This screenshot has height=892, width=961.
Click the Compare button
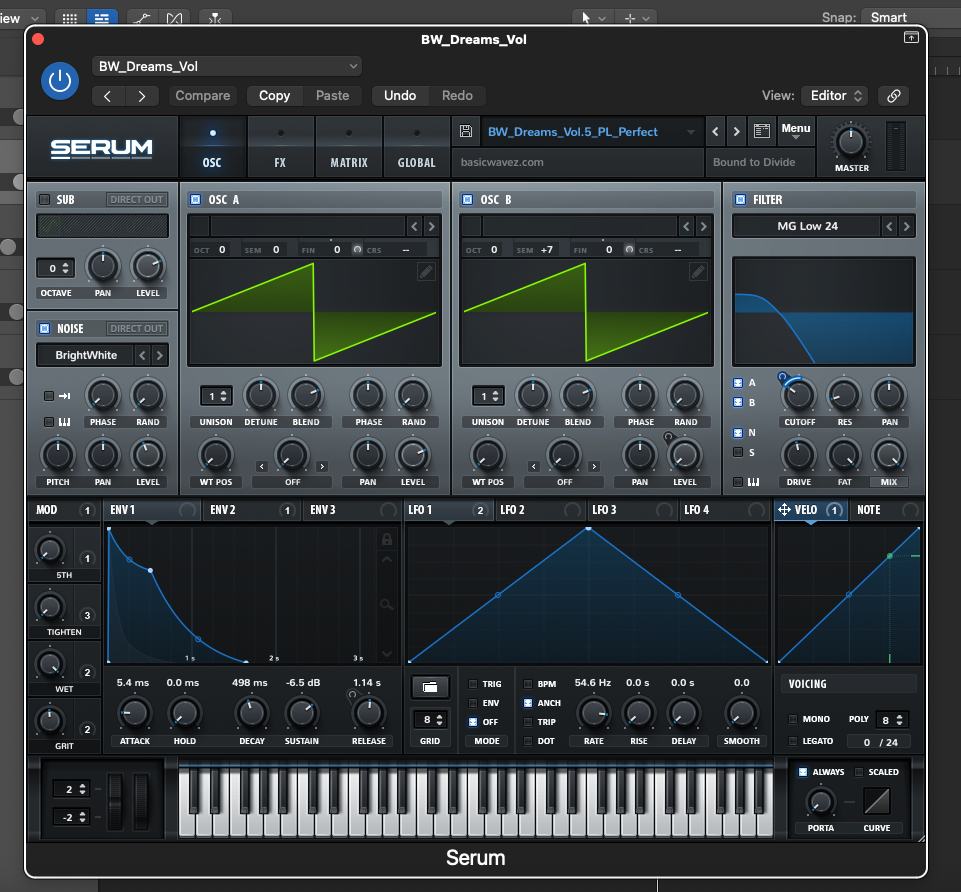(x=202, y=95)
